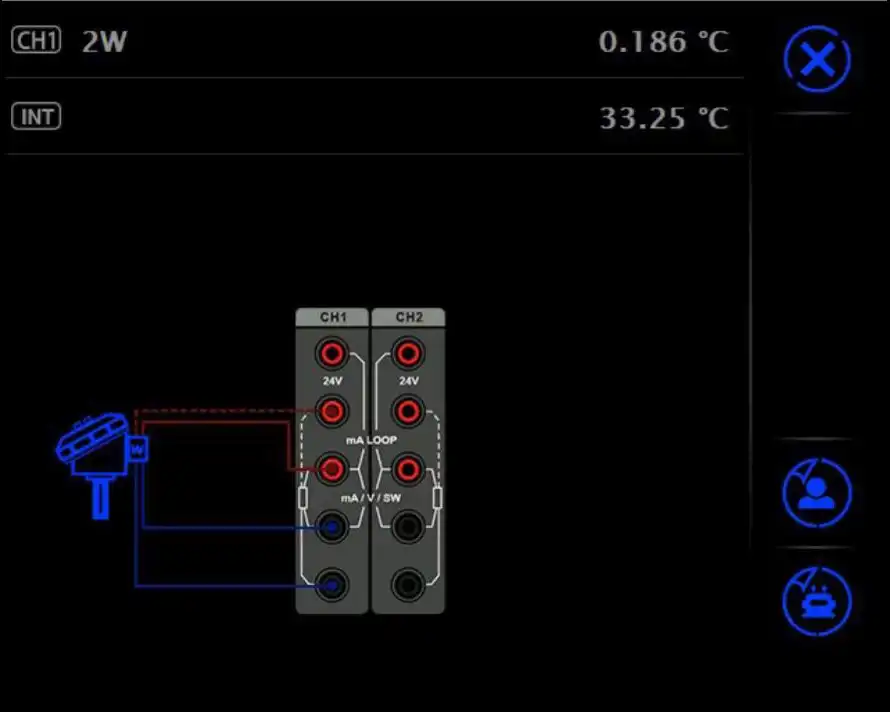
Task: Click CH2 24V red jack
Action: tap(408, 354)
